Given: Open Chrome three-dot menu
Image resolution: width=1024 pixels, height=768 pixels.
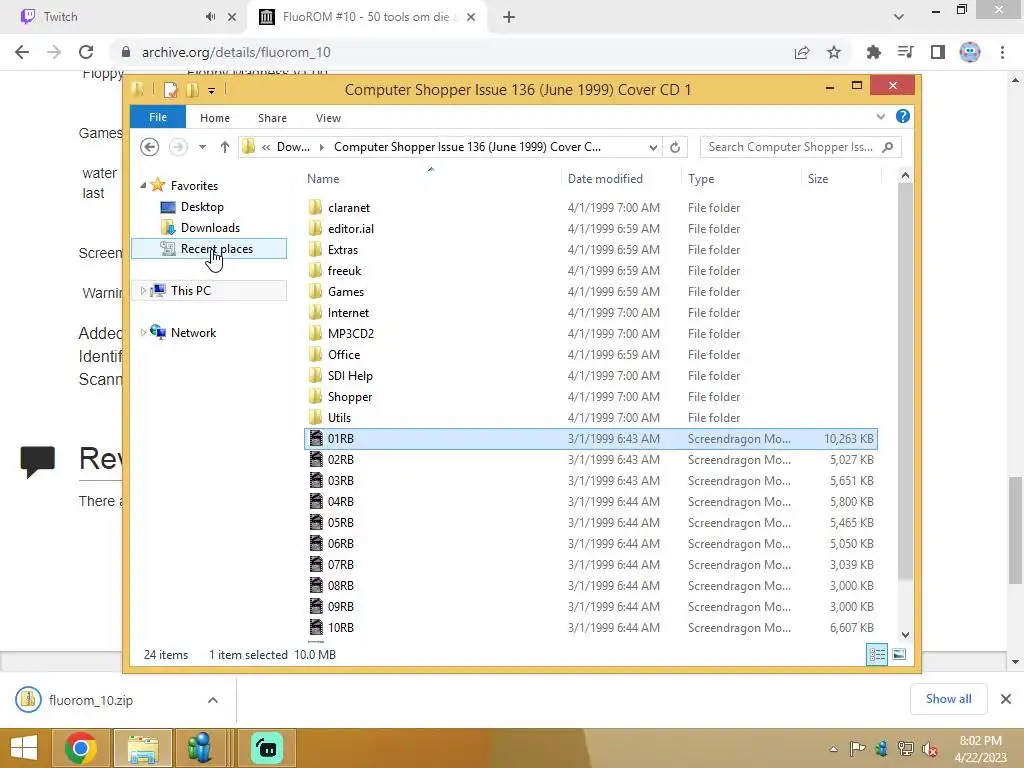Looking at the screenshot, I should [1002, 52].
